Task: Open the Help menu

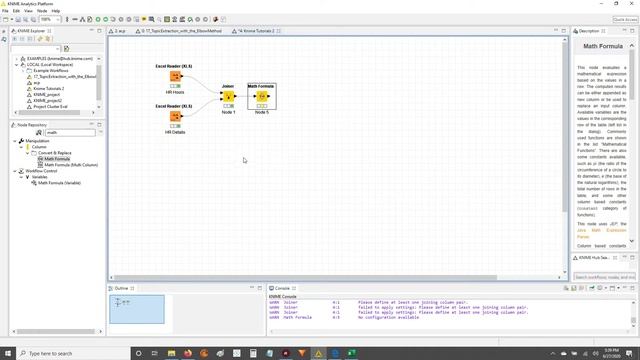Action: tap(56, 11)
